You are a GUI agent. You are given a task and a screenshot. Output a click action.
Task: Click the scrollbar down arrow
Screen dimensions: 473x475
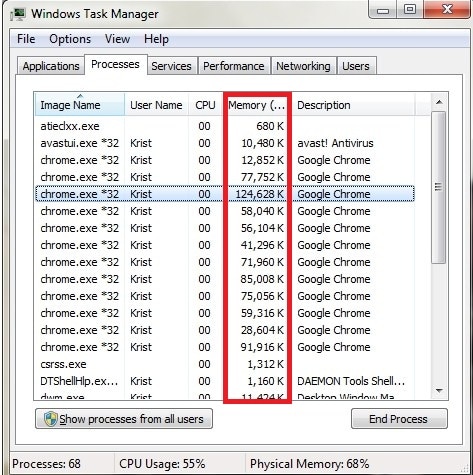(x=439, y=390)
